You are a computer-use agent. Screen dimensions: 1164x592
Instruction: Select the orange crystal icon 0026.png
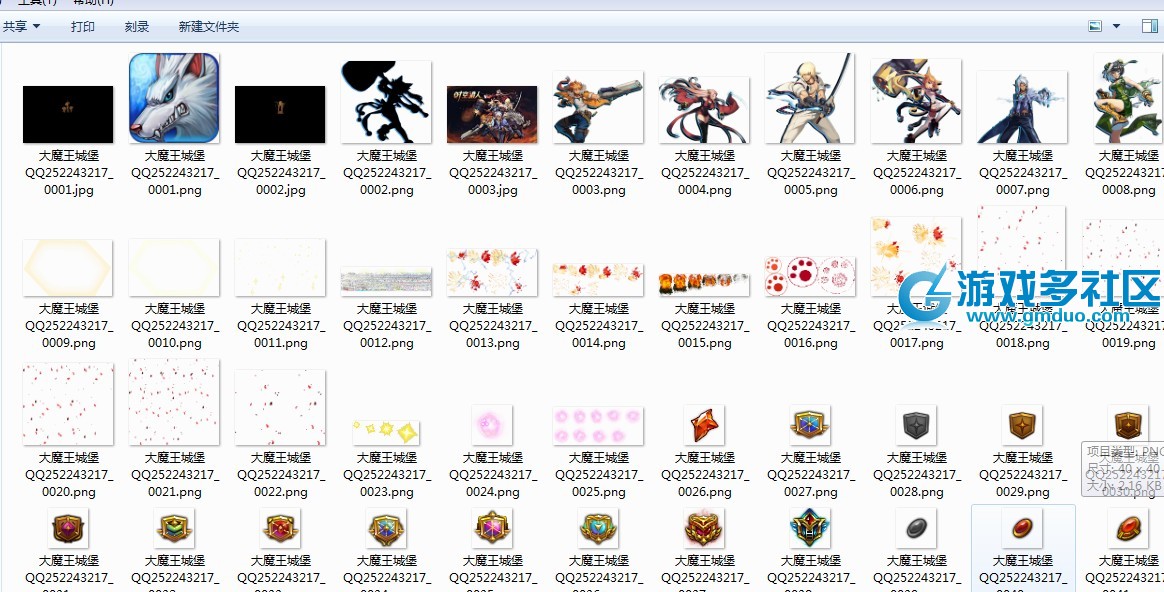point(704,425)
